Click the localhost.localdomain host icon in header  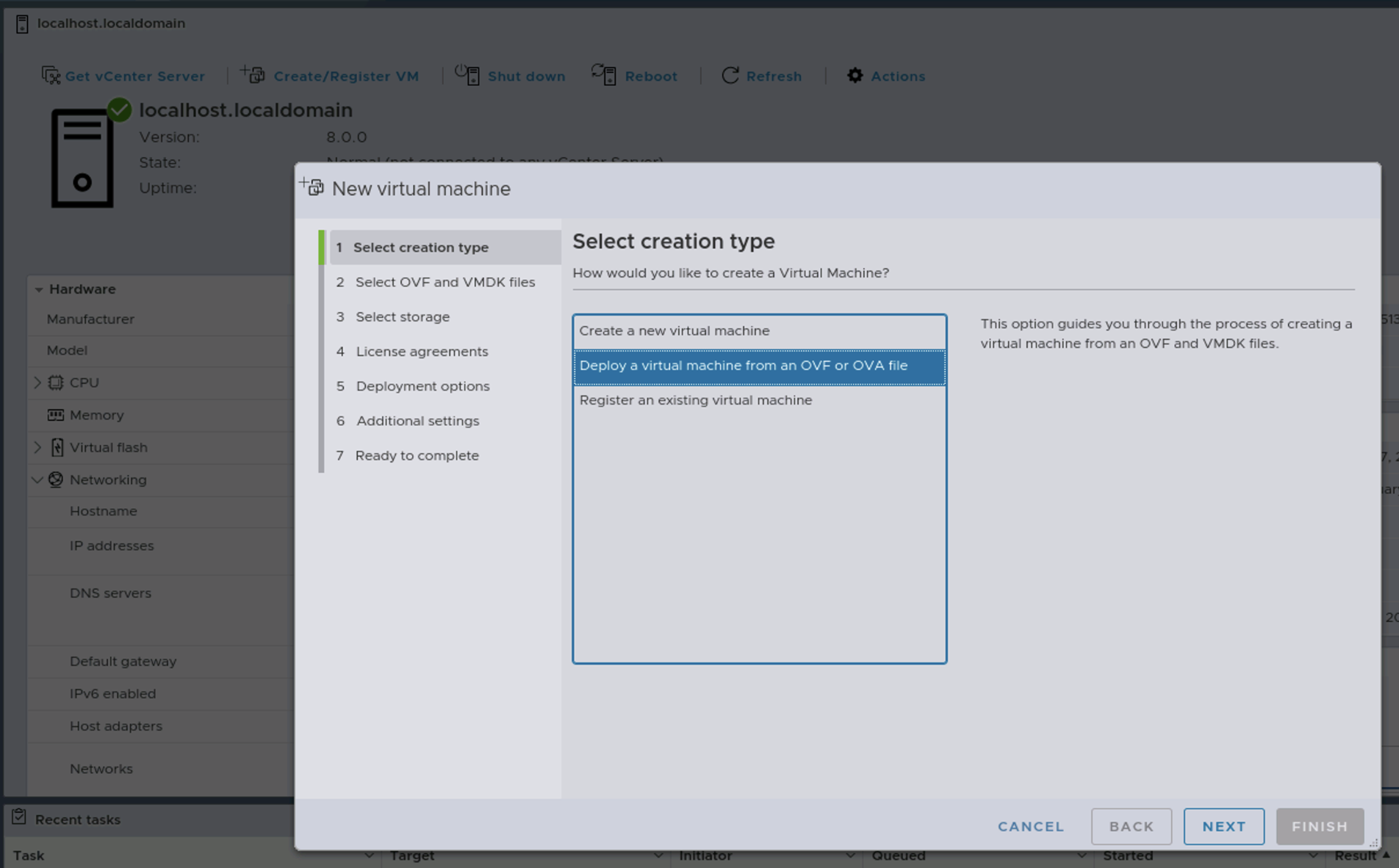click(22, 23)
